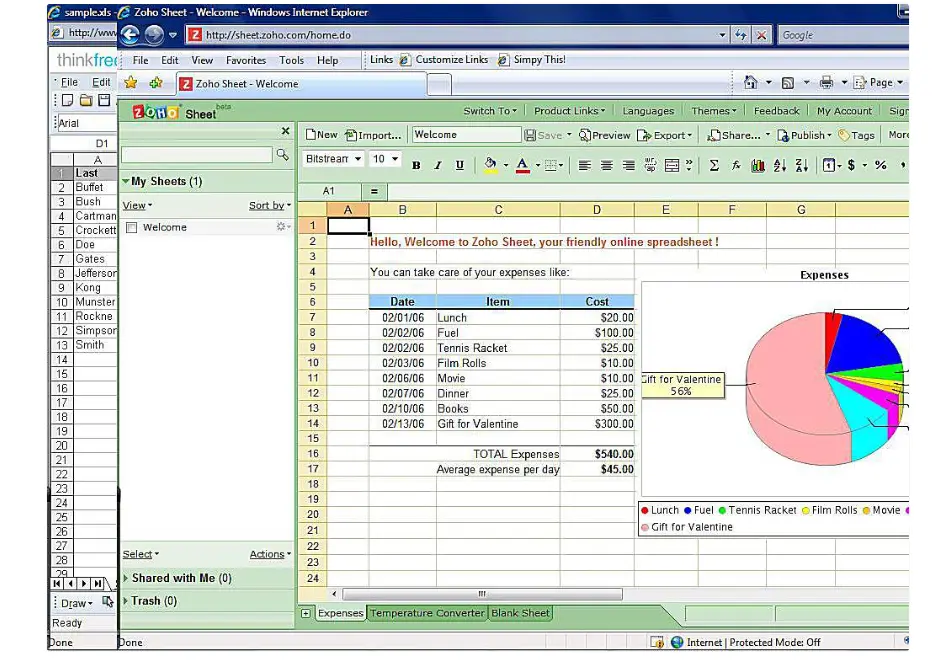The height and width of the screenshot is (664, 944).
Task: Click the Underline formatting icon
Action: coord(460,165)
